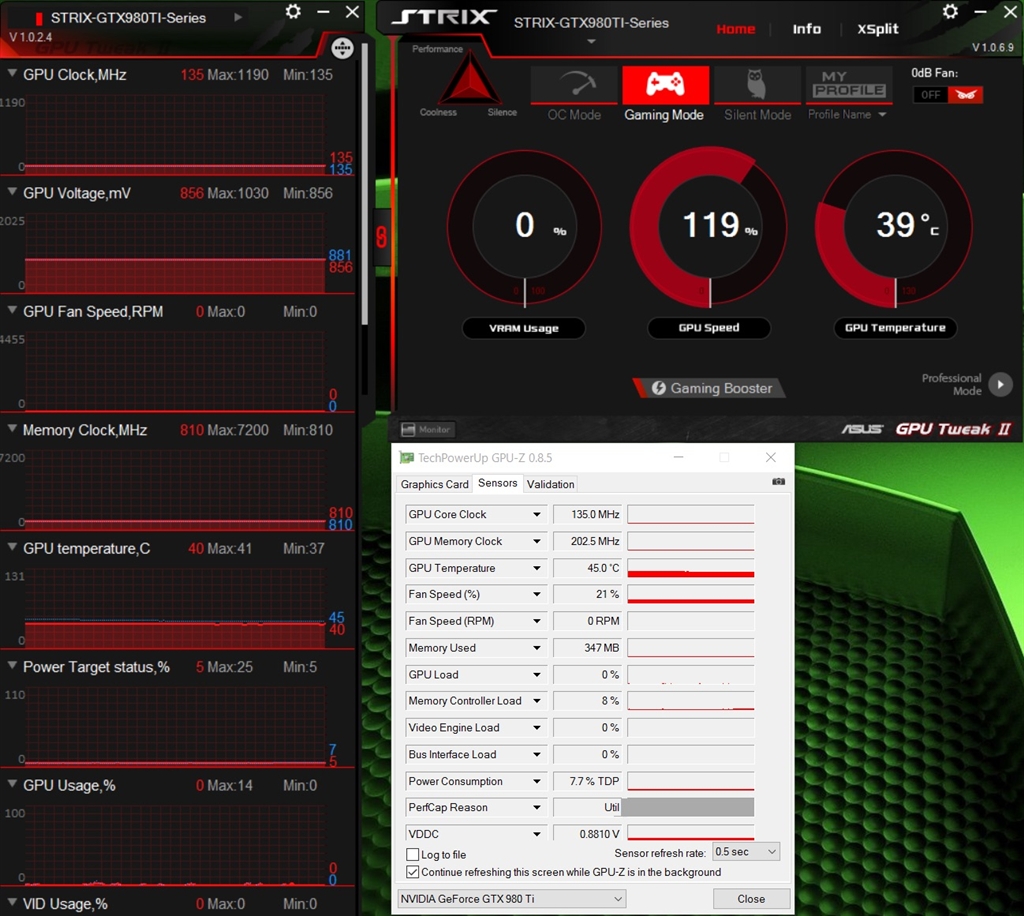Turn 0dB Fan on with owl switch
1024x916 pixels.
tap(965, 95)
